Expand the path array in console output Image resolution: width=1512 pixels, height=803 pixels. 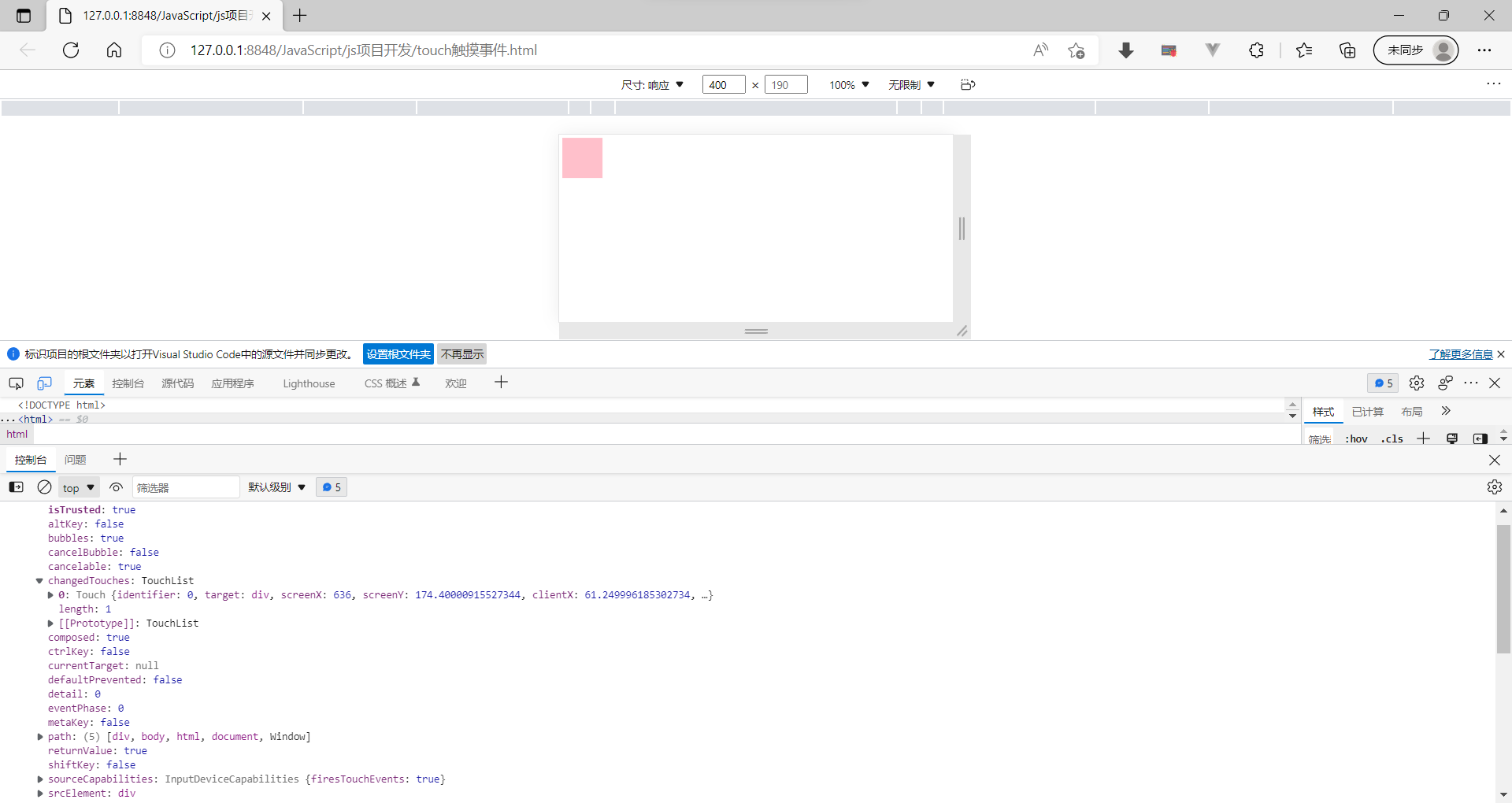[39, 737]
